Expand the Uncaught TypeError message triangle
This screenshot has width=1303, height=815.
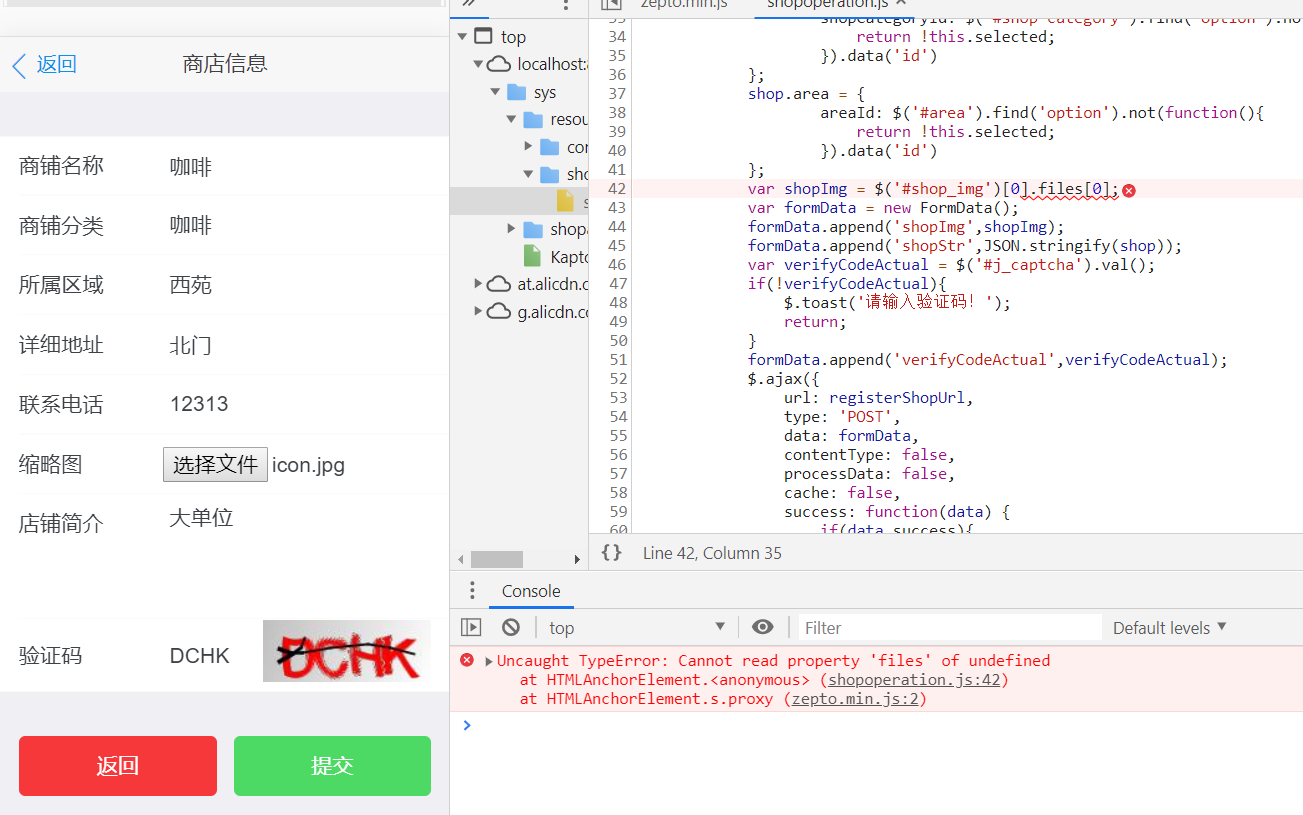coord(489,661)
